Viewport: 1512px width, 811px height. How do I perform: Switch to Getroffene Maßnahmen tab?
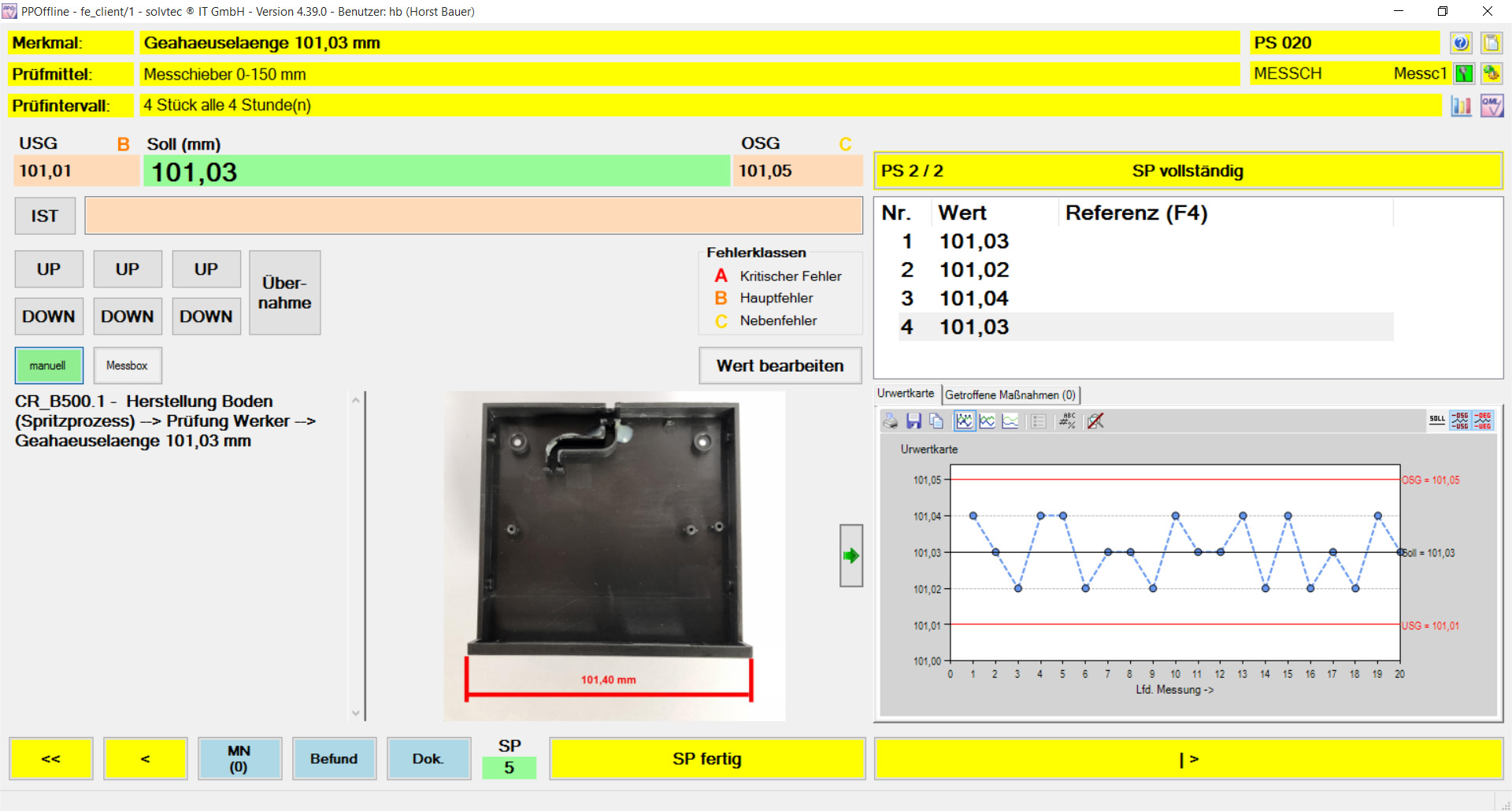tap(1010, 394)
